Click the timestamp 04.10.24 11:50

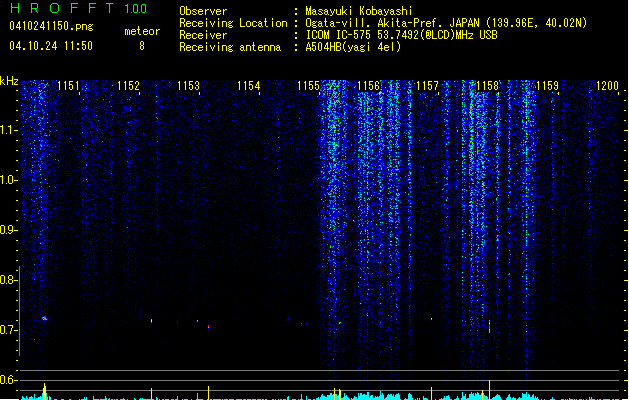coord(51,46)
